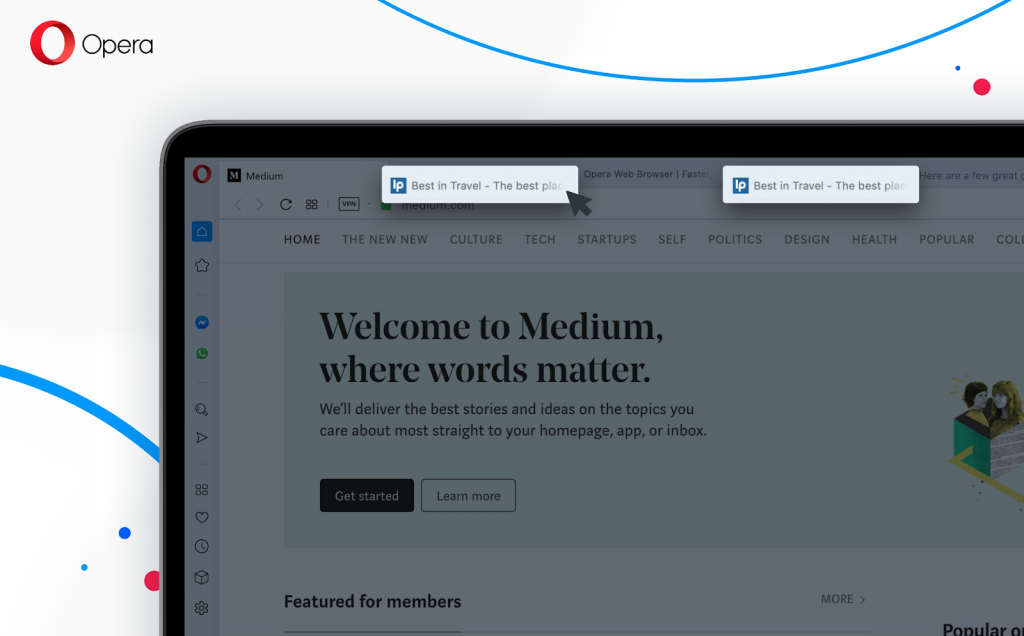This screenshot has height=636, width=1024.
Task: Toggle the VPN badge in address bar
Action: [349, 204]
